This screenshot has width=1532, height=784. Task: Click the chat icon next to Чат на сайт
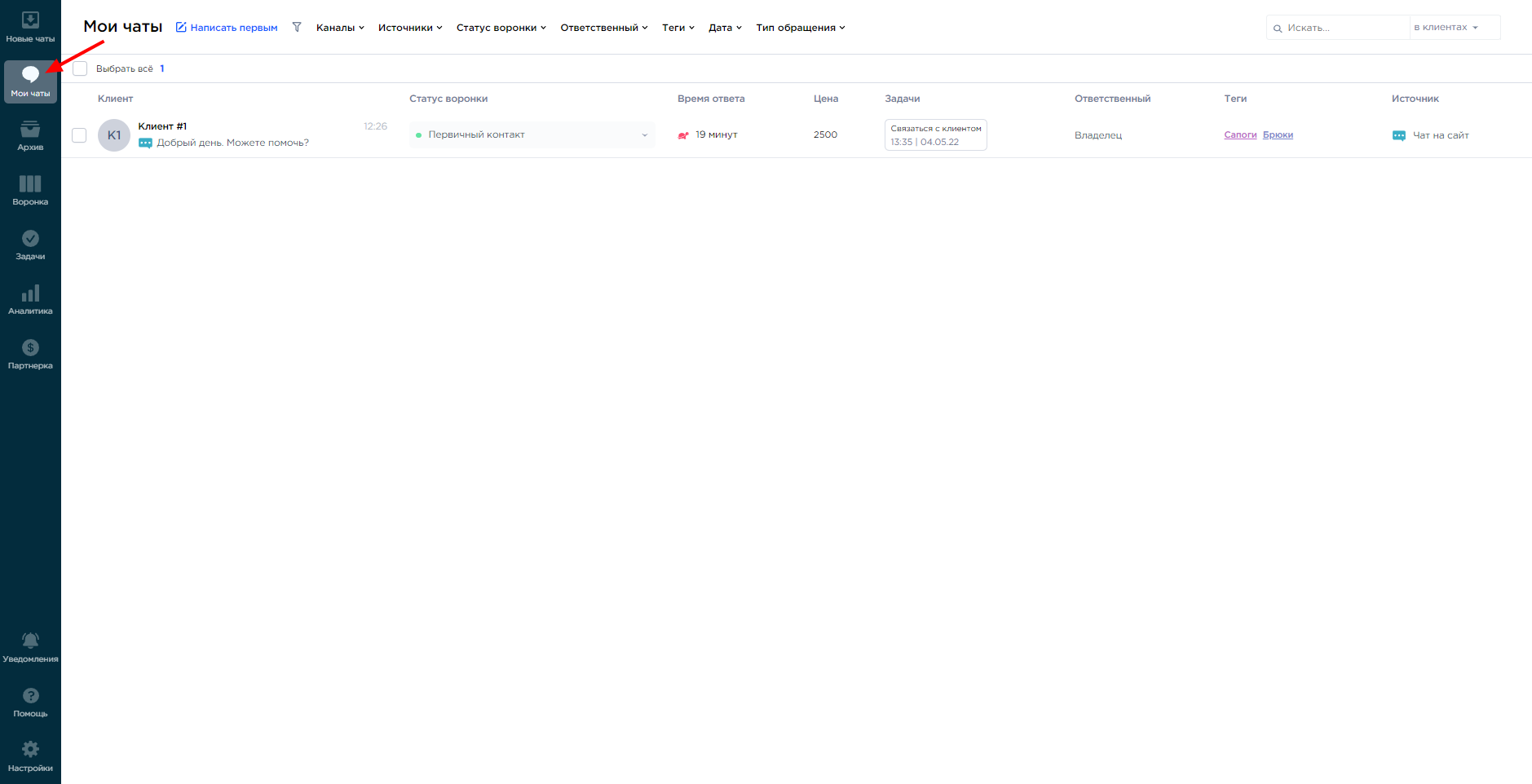tap(1399, 135)
